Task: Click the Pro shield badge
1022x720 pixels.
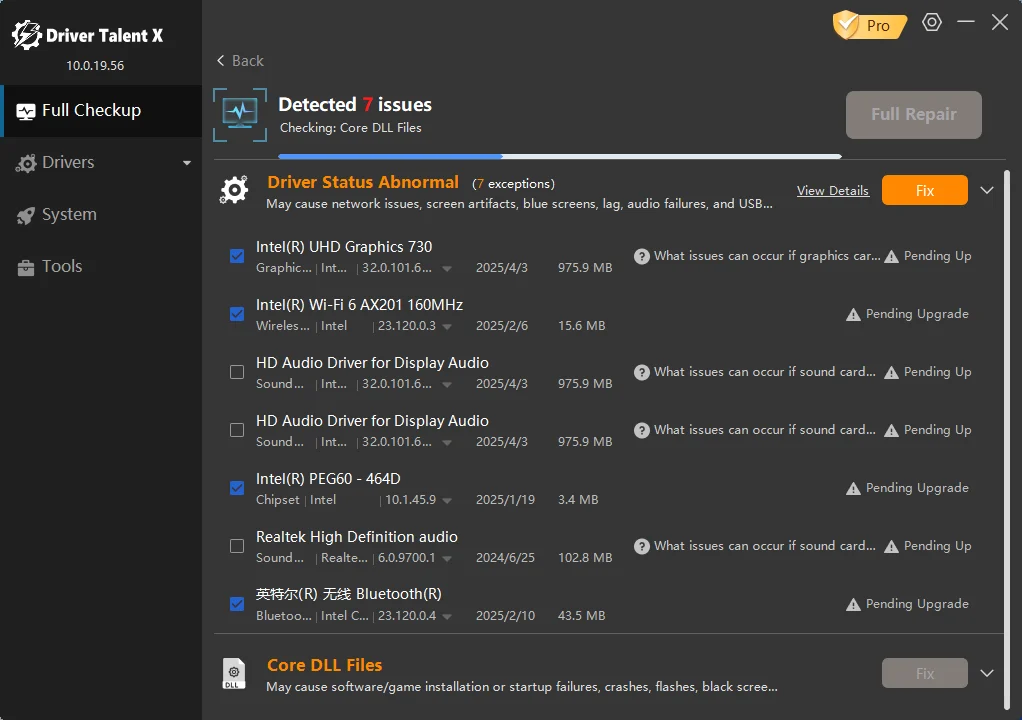Action: (x=870, y=25)
